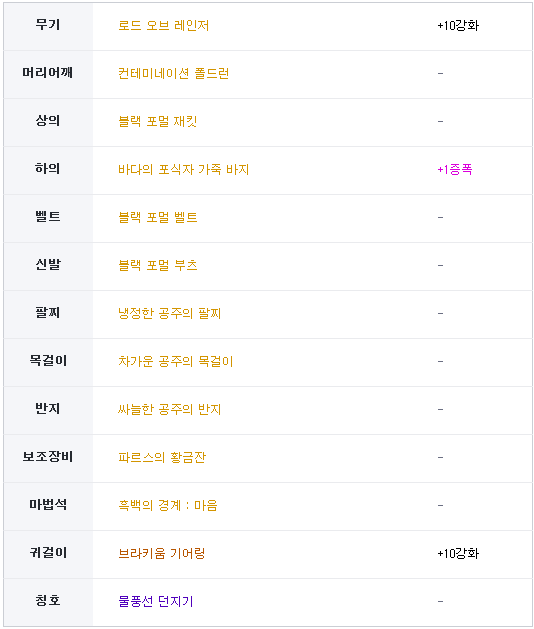Viewport: 534px width, 629px height.
Task: Open the 파르스의 황금잔 item link
Action: pyautogui.click(x=162, y=458)
